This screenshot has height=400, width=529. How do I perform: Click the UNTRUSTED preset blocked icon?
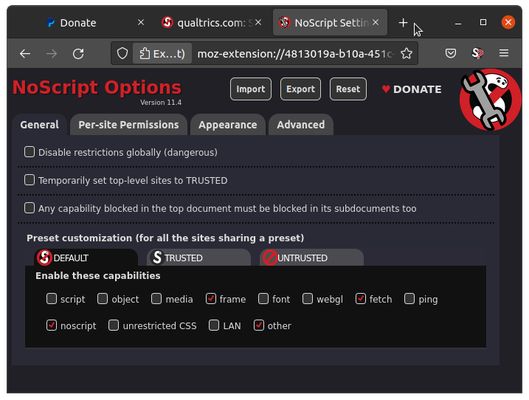tap(270, 258)
